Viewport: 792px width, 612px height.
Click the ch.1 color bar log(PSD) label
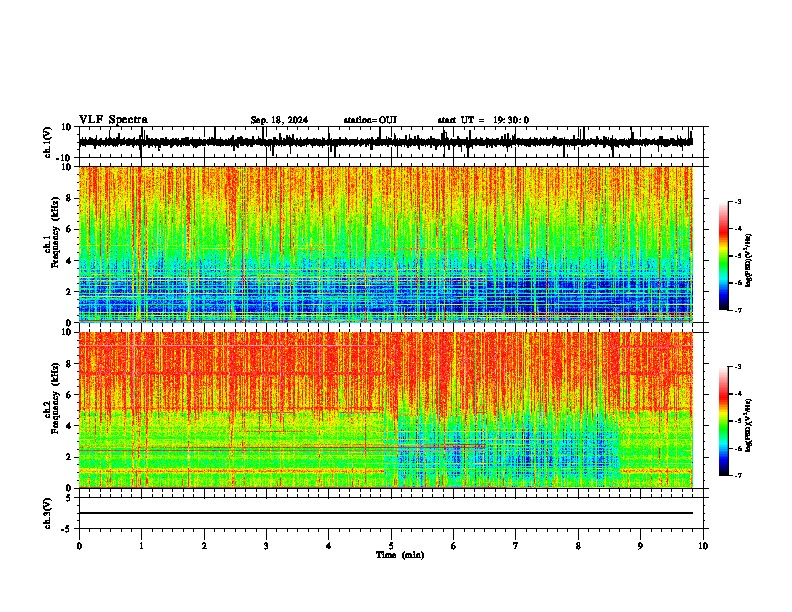click(749, 261)
